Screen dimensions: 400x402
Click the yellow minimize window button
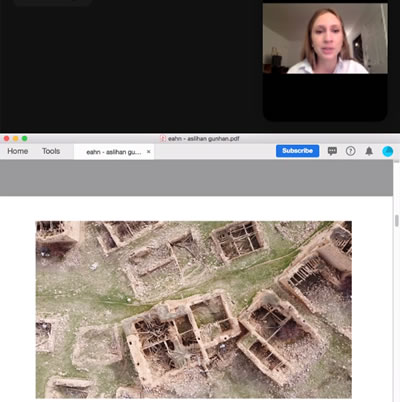15,138
